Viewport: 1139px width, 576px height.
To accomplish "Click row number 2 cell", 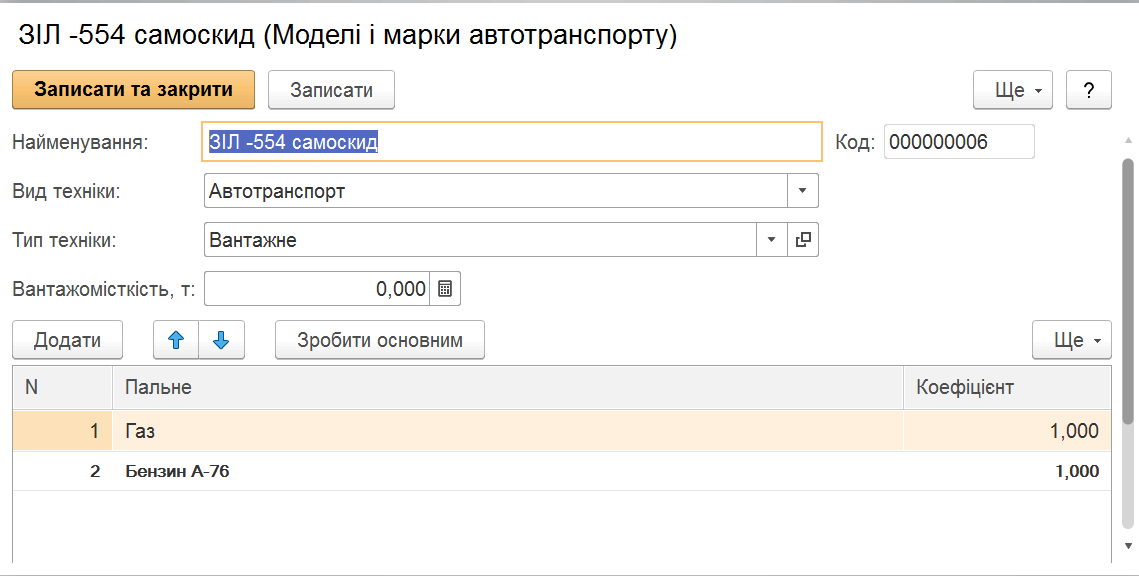I will 62,471.
